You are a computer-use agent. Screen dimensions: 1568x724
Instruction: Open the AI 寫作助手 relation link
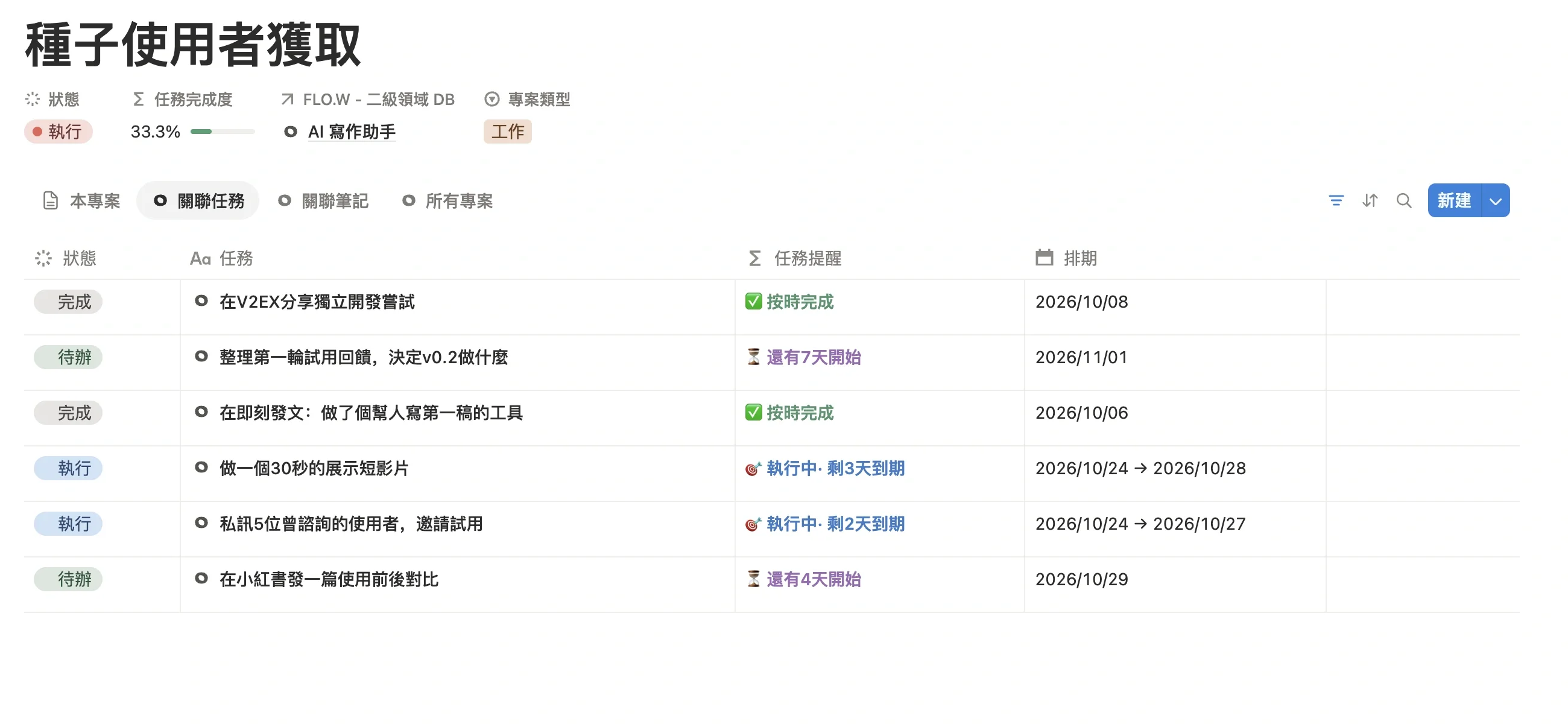tap(351, 132)
